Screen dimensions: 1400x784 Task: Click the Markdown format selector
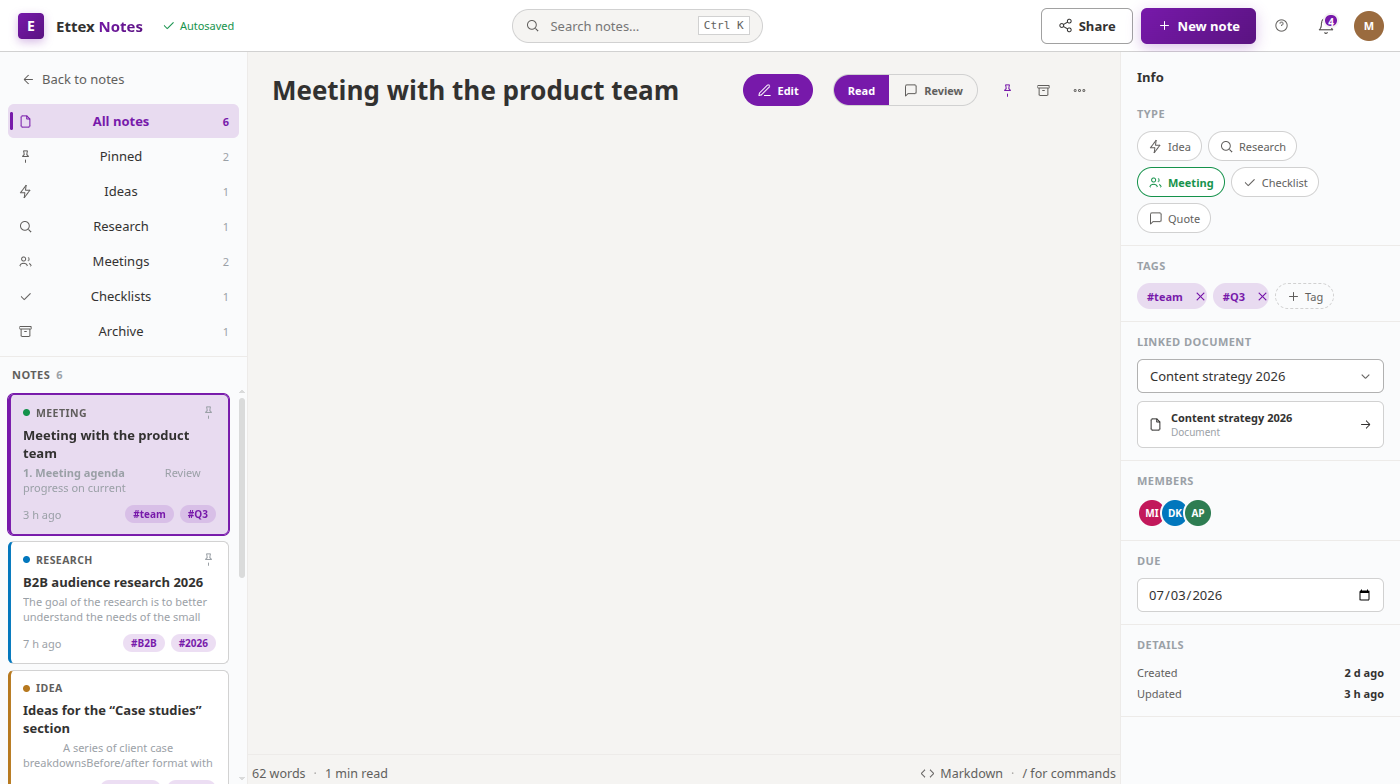point(961,773)
